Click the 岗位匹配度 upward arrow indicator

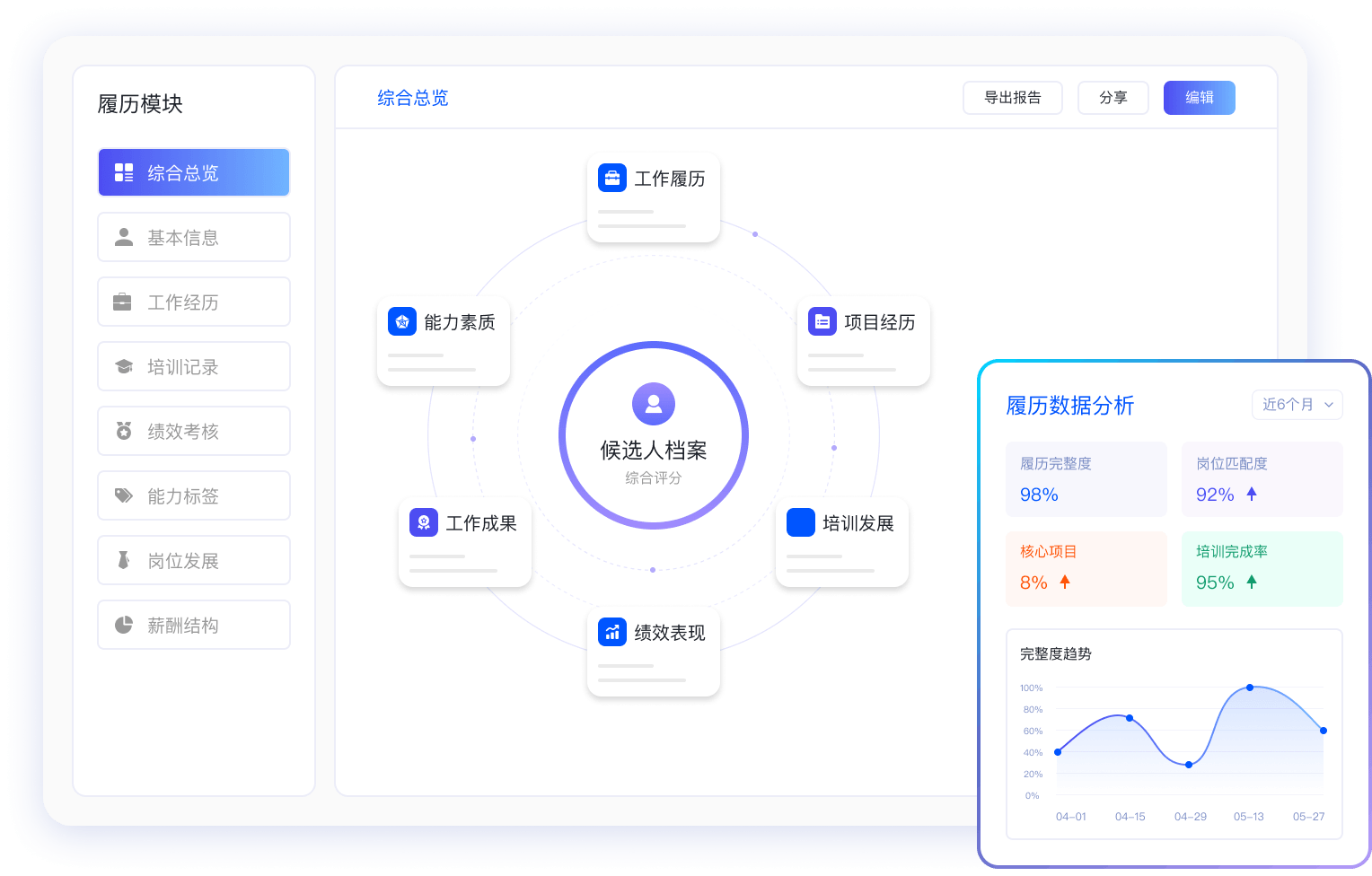point(1252,494)
